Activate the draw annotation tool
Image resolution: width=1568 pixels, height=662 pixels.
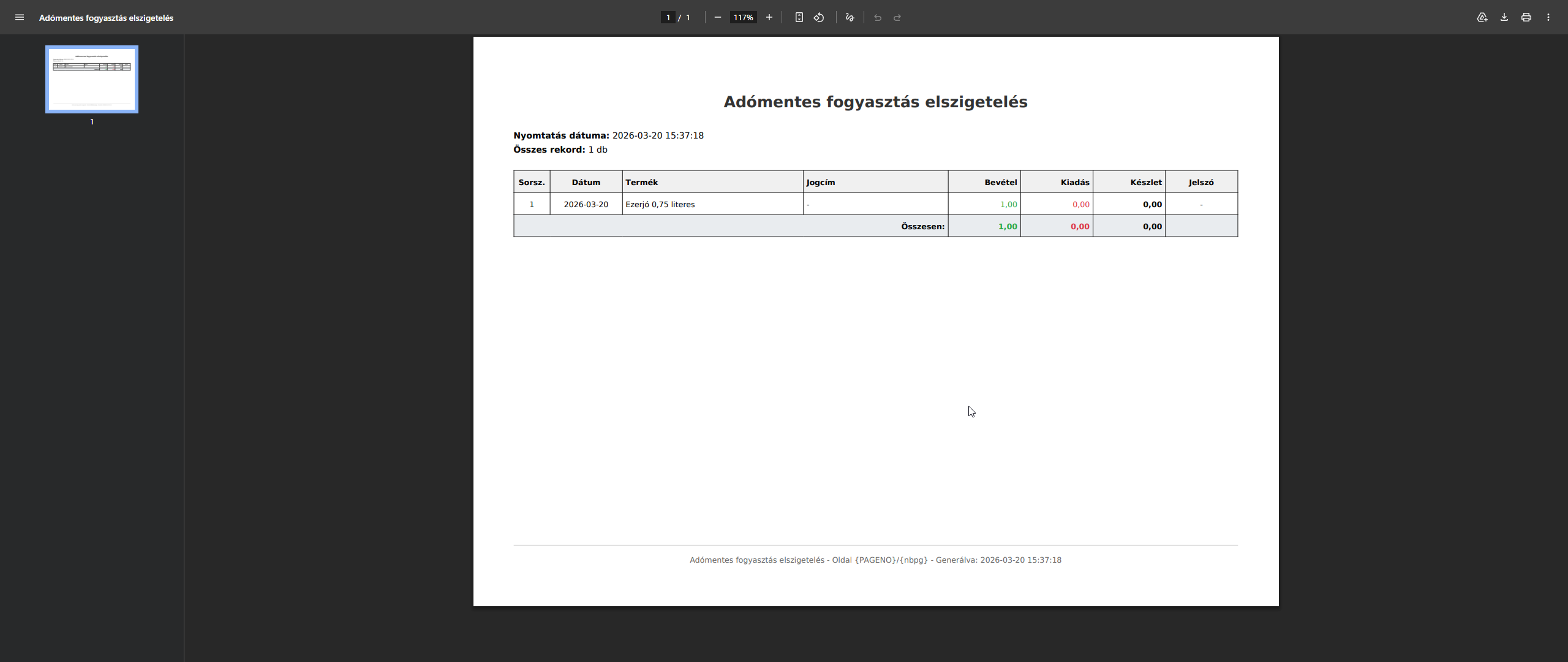pos(850,18)
